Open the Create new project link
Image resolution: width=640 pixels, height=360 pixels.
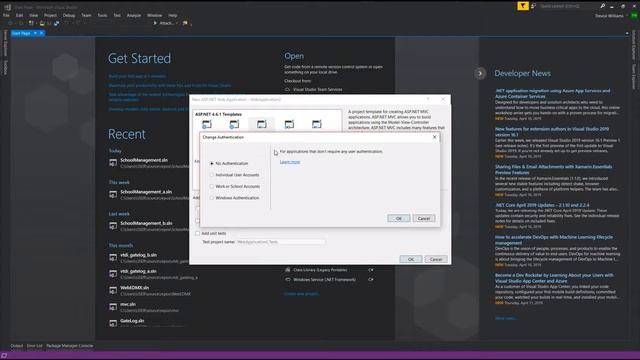click(301, 293)
